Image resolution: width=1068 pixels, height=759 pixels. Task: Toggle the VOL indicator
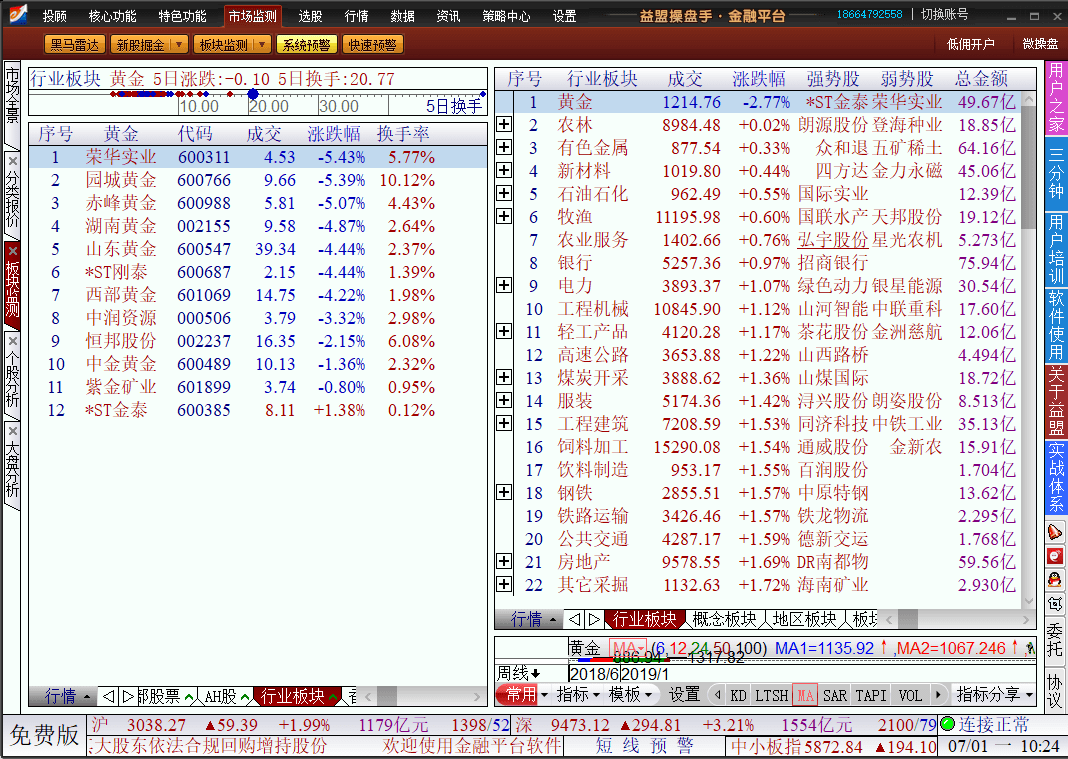point(910,696)
